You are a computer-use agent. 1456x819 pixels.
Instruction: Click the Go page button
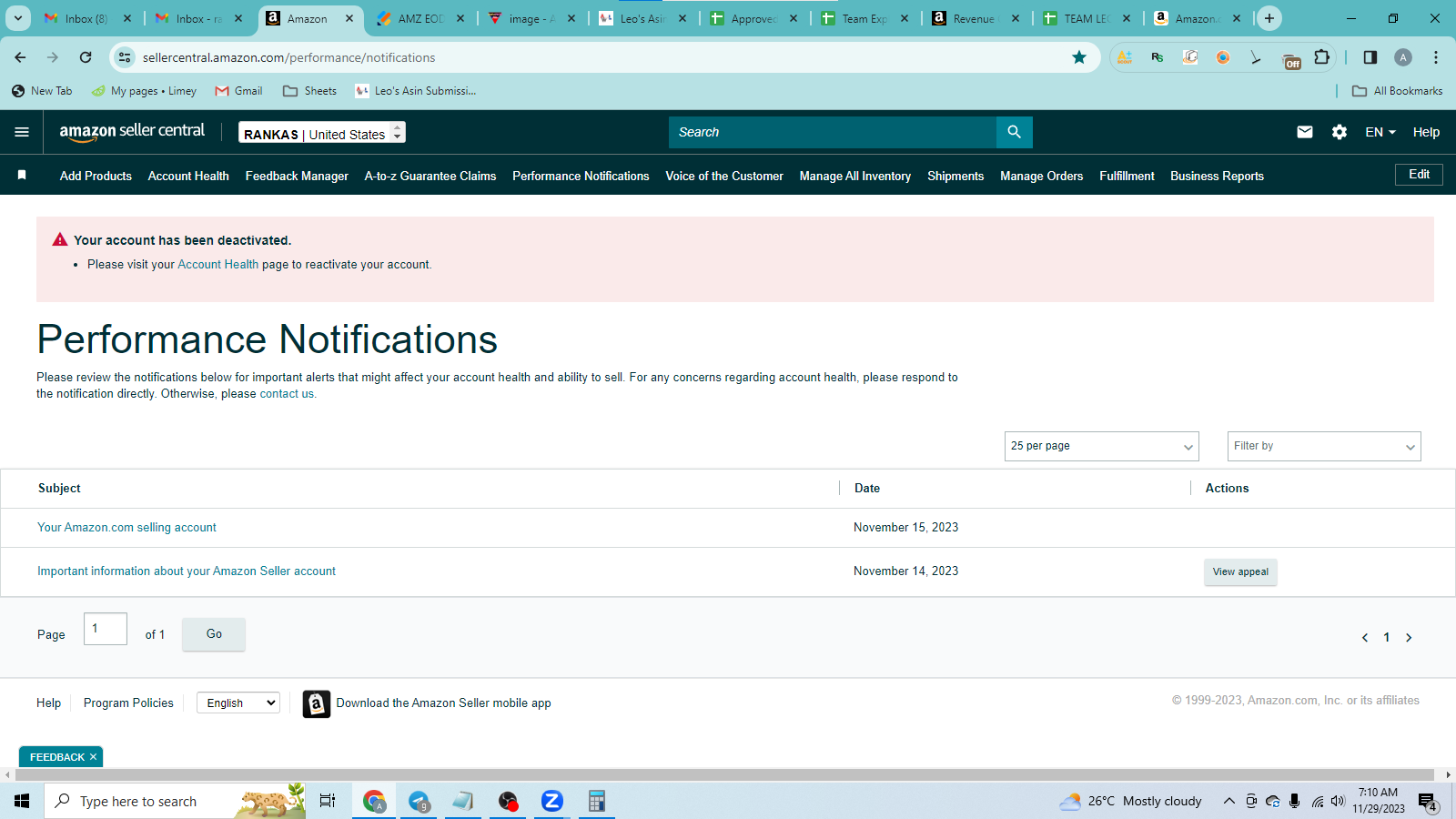point(214,634)
